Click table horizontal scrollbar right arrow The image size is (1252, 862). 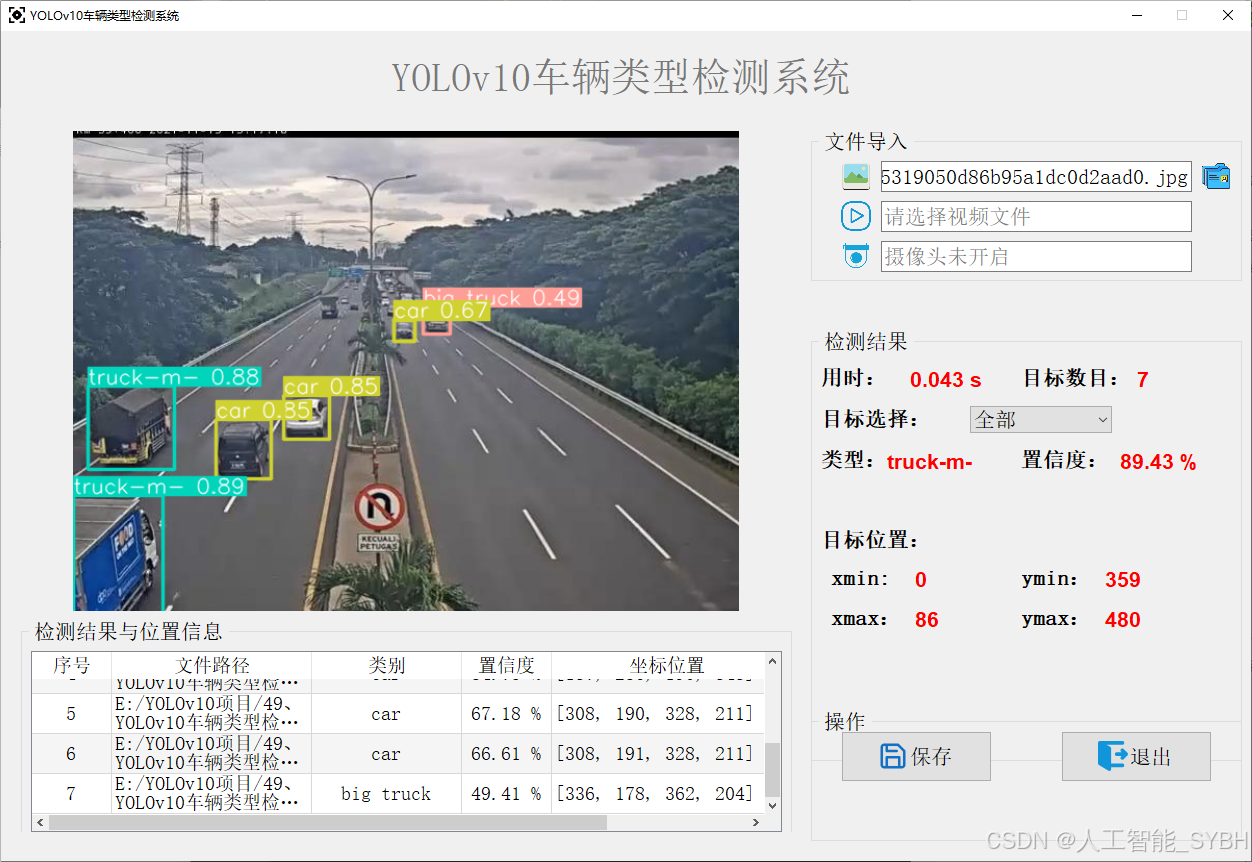coord(755,822)
